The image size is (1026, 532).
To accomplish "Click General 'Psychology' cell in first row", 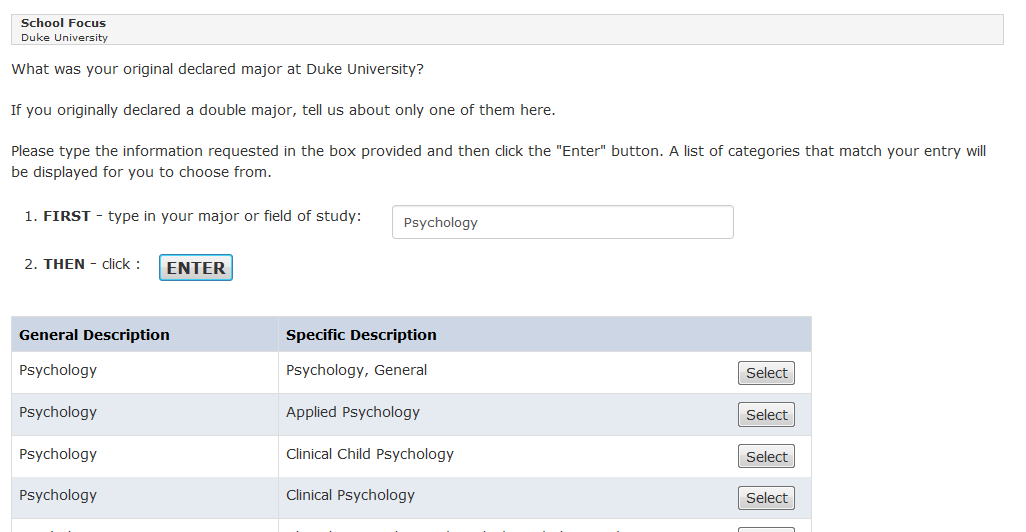I will 58,370.
